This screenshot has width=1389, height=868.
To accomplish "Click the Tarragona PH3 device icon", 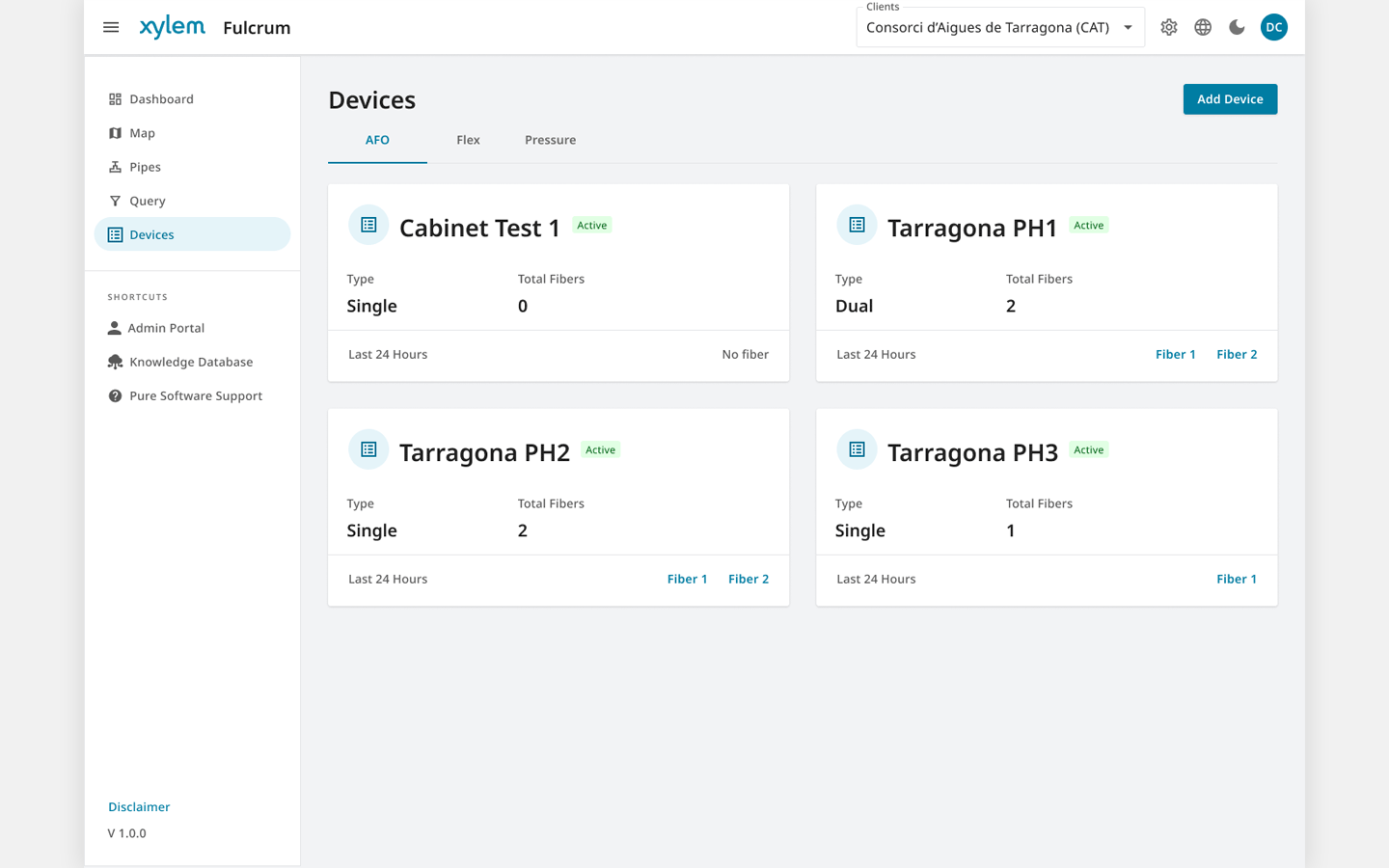I will click(857, 449).
